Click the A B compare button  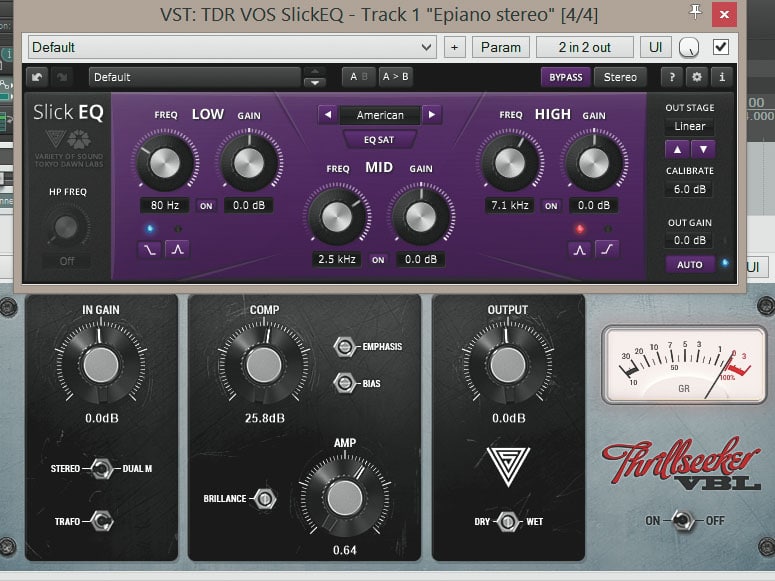coord(359,77)
